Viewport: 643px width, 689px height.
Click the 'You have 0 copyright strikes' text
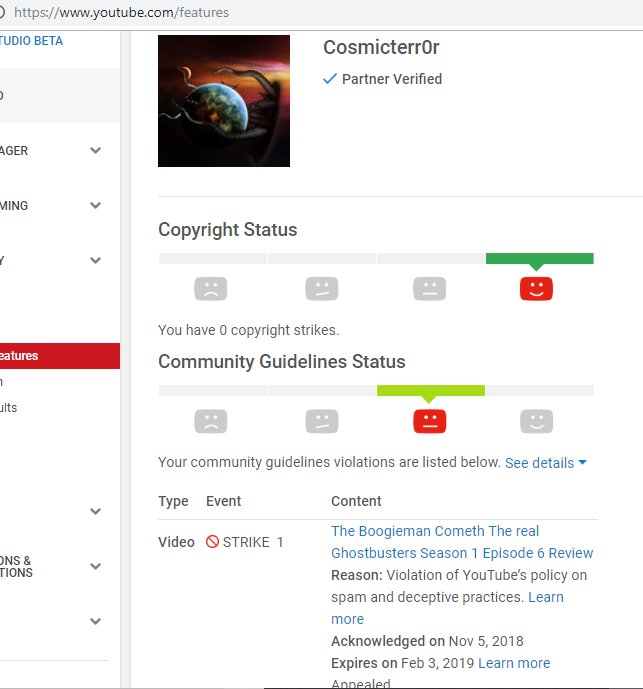(x=249, y=330)
